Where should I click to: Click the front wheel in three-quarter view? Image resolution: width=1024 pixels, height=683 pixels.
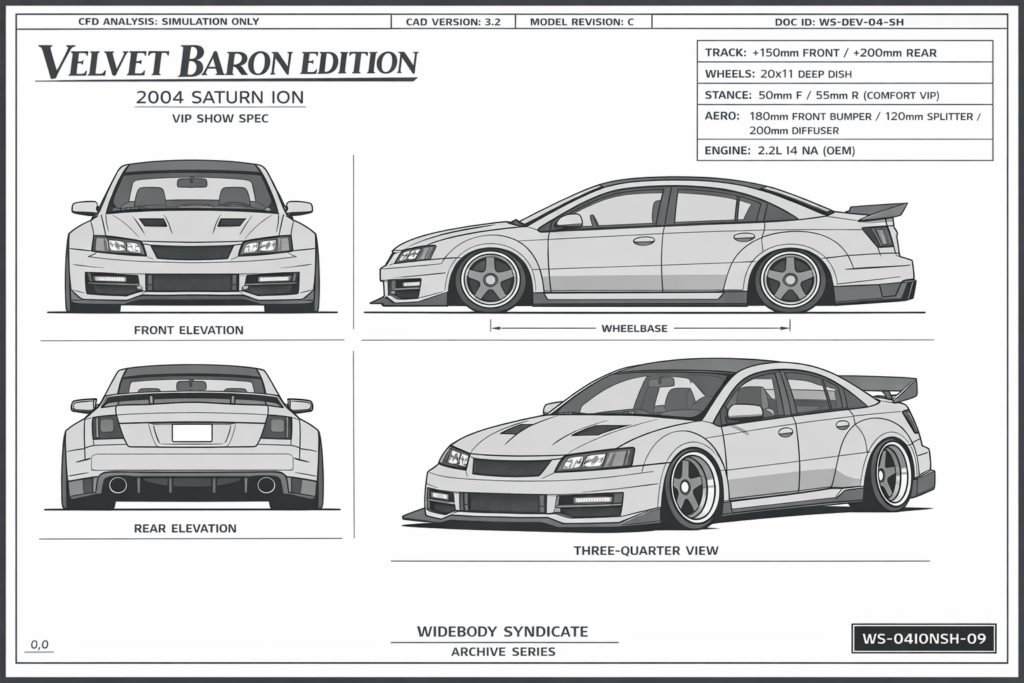(x=692, y=488)
